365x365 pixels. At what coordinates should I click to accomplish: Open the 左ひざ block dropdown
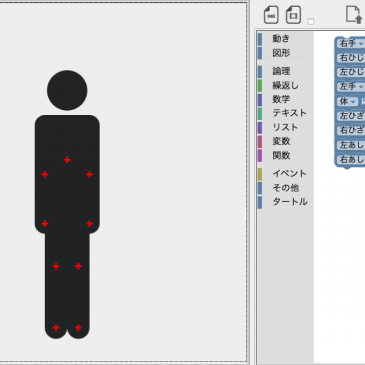coord(351,116)
